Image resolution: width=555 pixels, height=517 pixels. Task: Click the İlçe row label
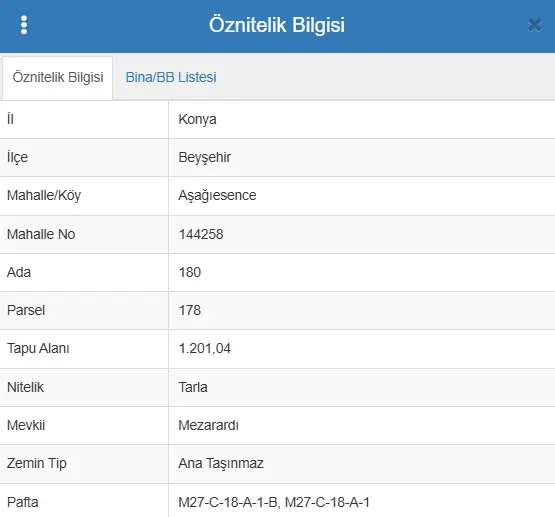tap(17, 157)
